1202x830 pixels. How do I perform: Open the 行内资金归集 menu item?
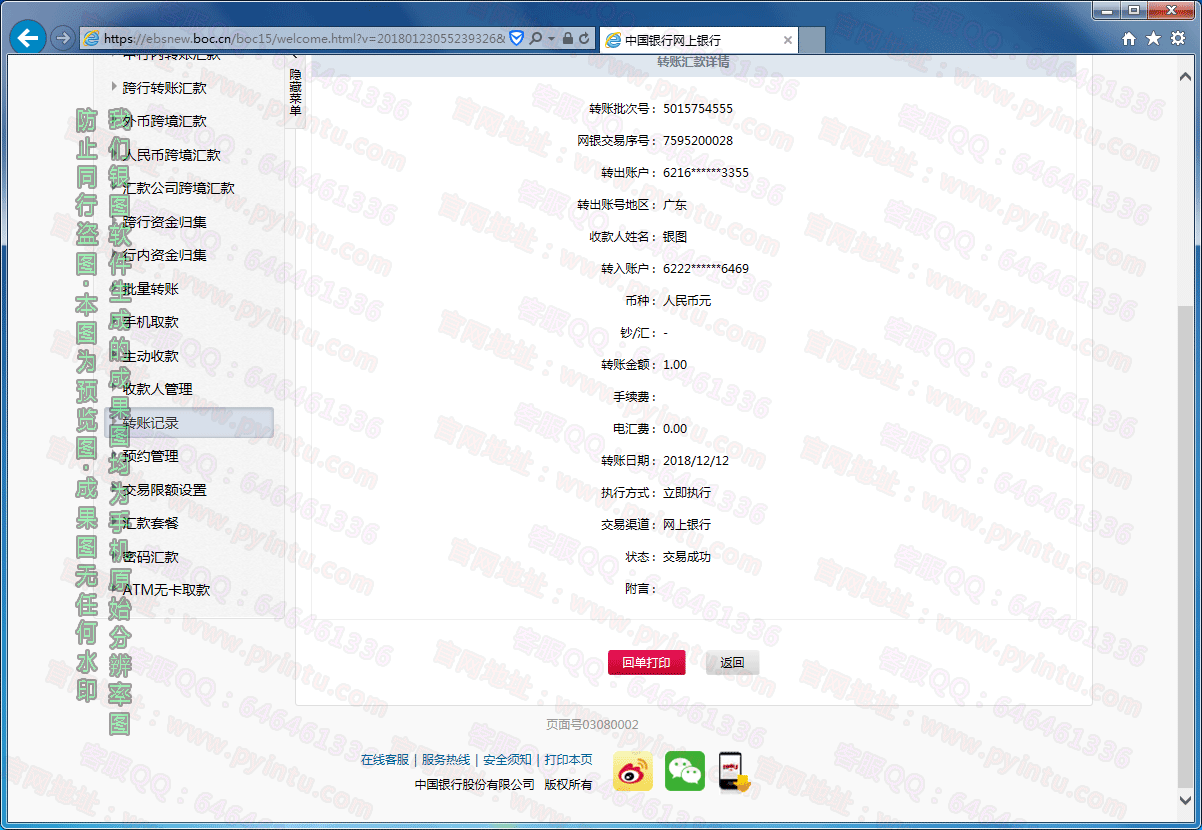point(165,255)
